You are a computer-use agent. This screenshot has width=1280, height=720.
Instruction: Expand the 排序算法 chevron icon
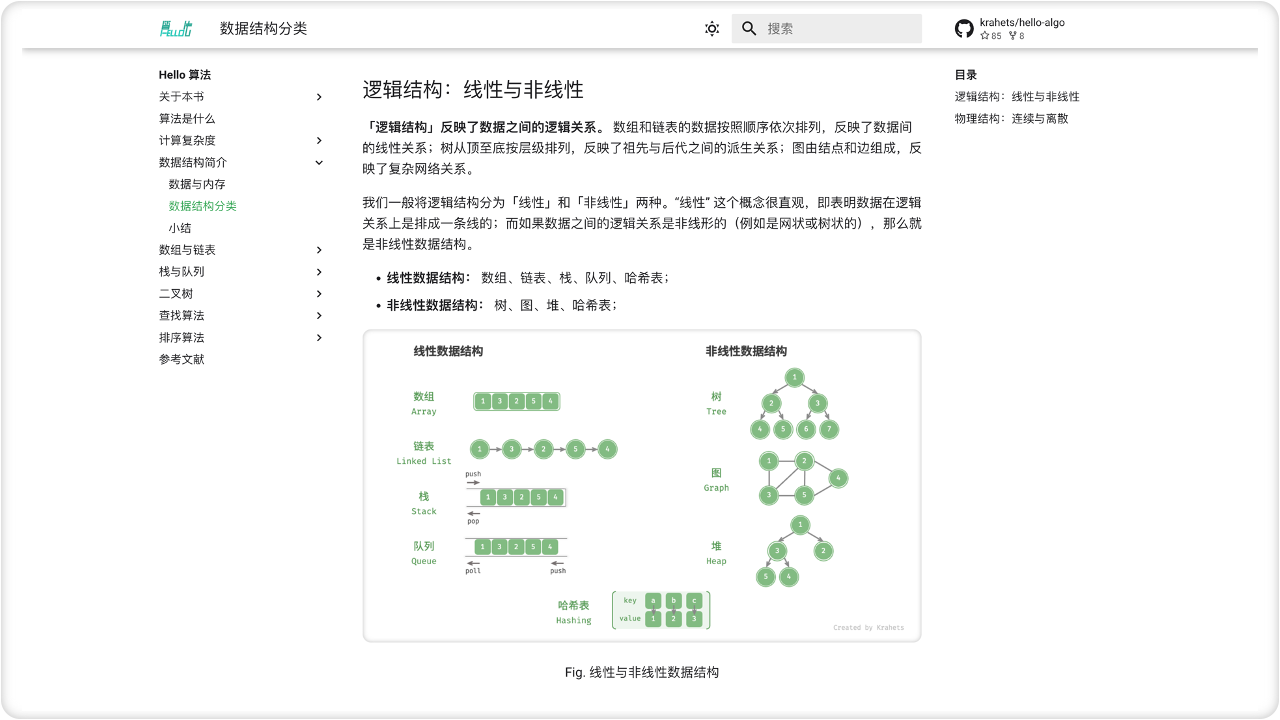[319, 338]
